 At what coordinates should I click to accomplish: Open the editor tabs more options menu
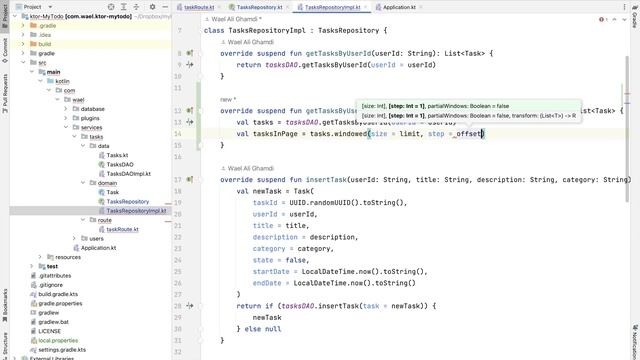(624, 7)
